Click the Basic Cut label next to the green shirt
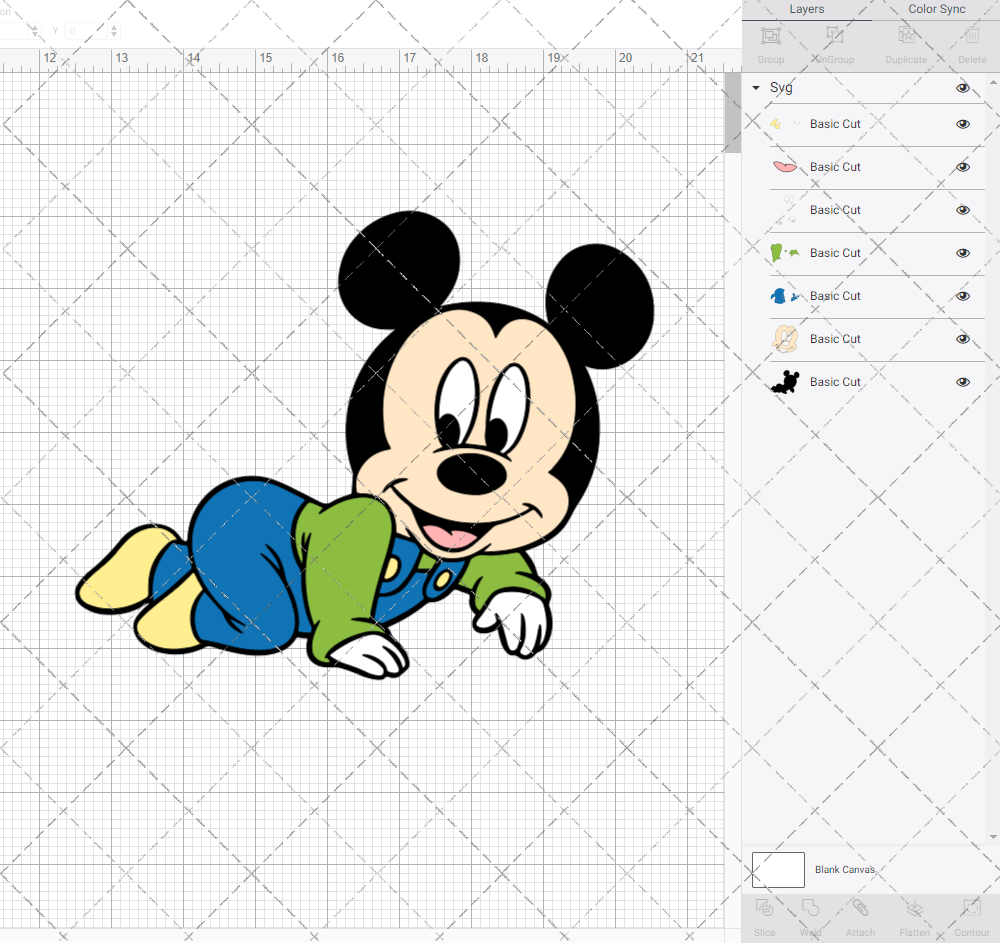Viewport: 1000px width, 943px height. (835, 253)
